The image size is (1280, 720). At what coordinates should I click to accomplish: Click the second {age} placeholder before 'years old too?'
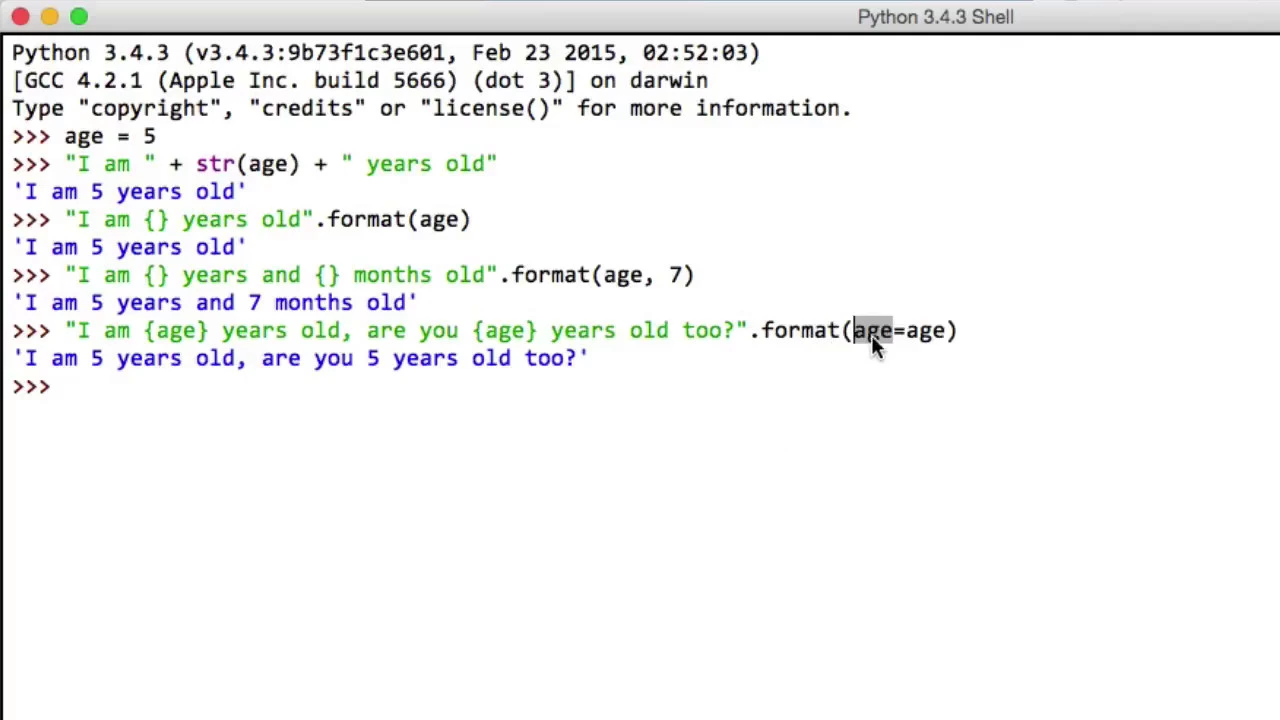tap(505, 331)
